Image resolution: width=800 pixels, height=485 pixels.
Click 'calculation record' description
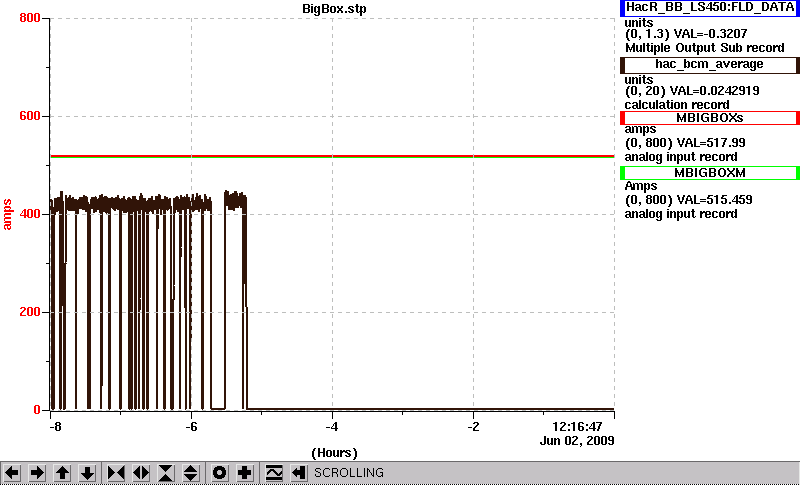click(677, 105)
